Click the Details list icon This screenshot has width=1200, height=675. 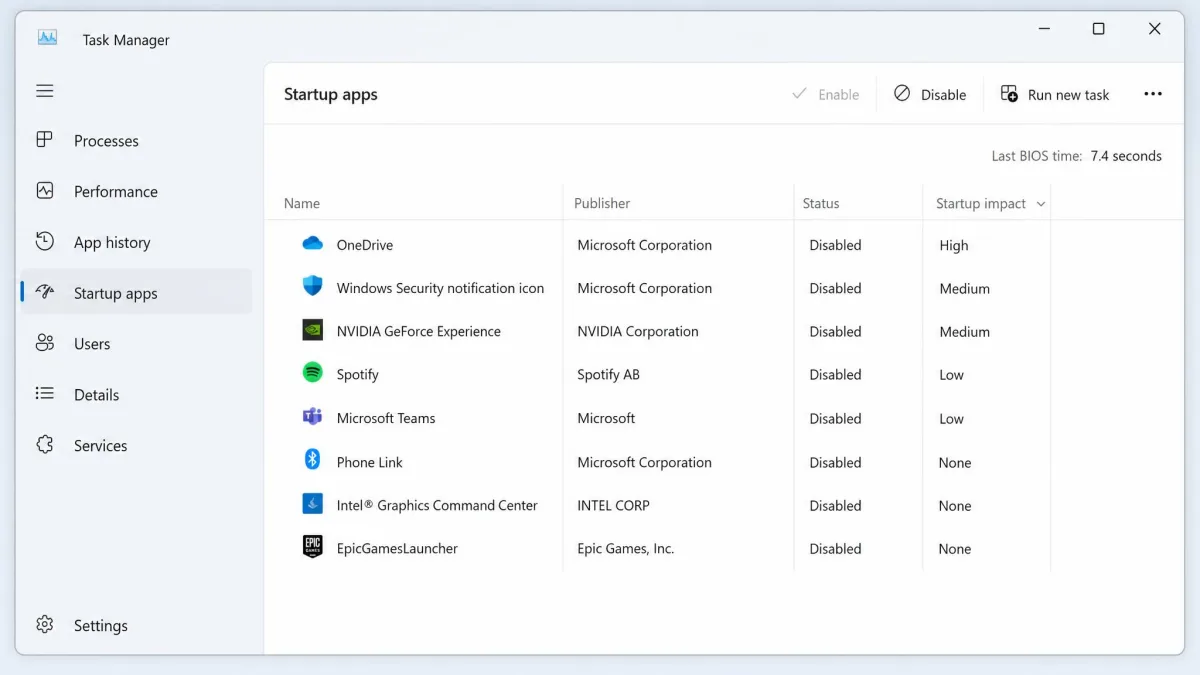point(45,394)
